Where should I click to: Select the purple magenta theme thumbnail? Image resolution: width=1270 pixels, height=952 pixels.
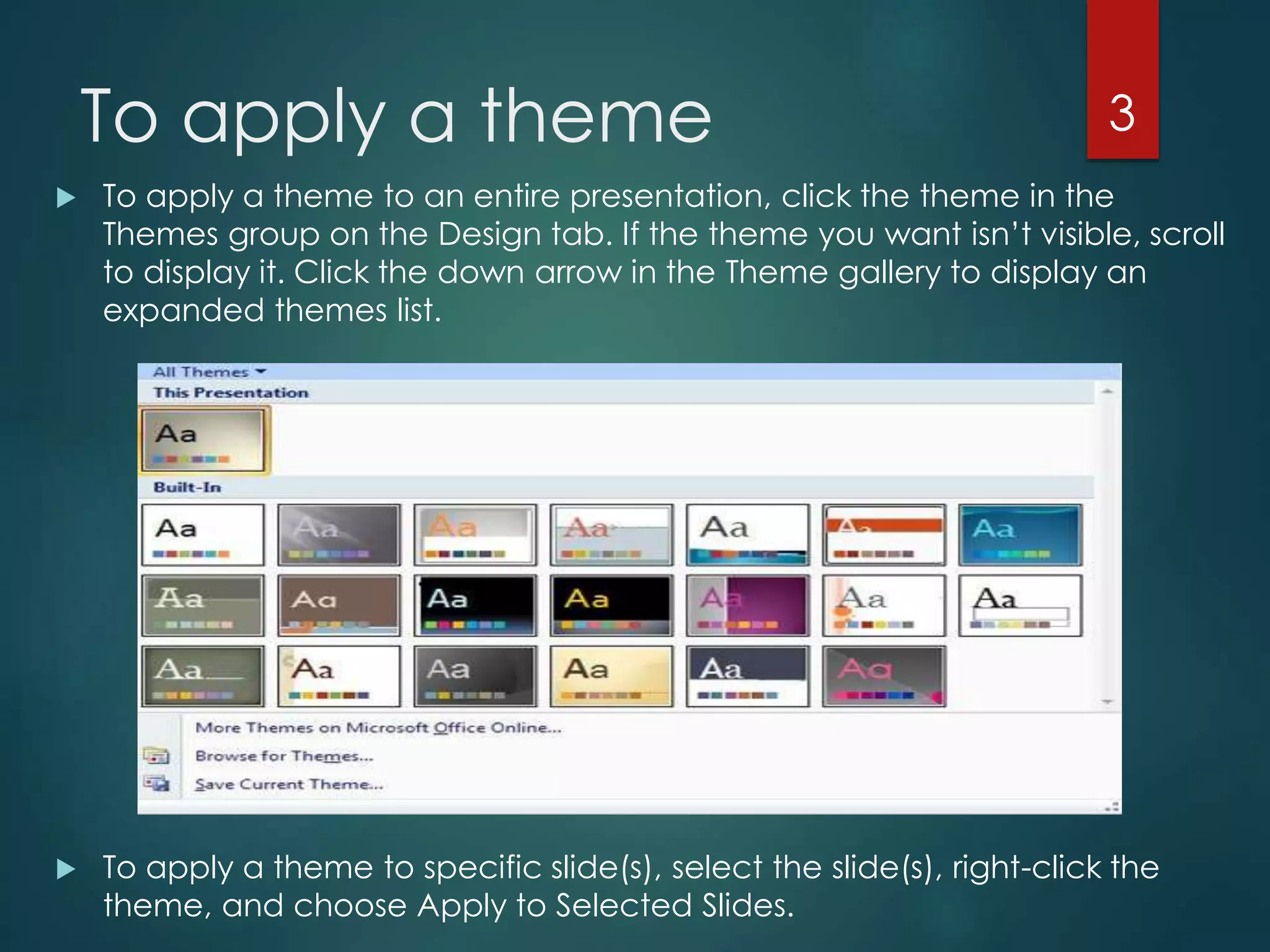click(748, 606)
